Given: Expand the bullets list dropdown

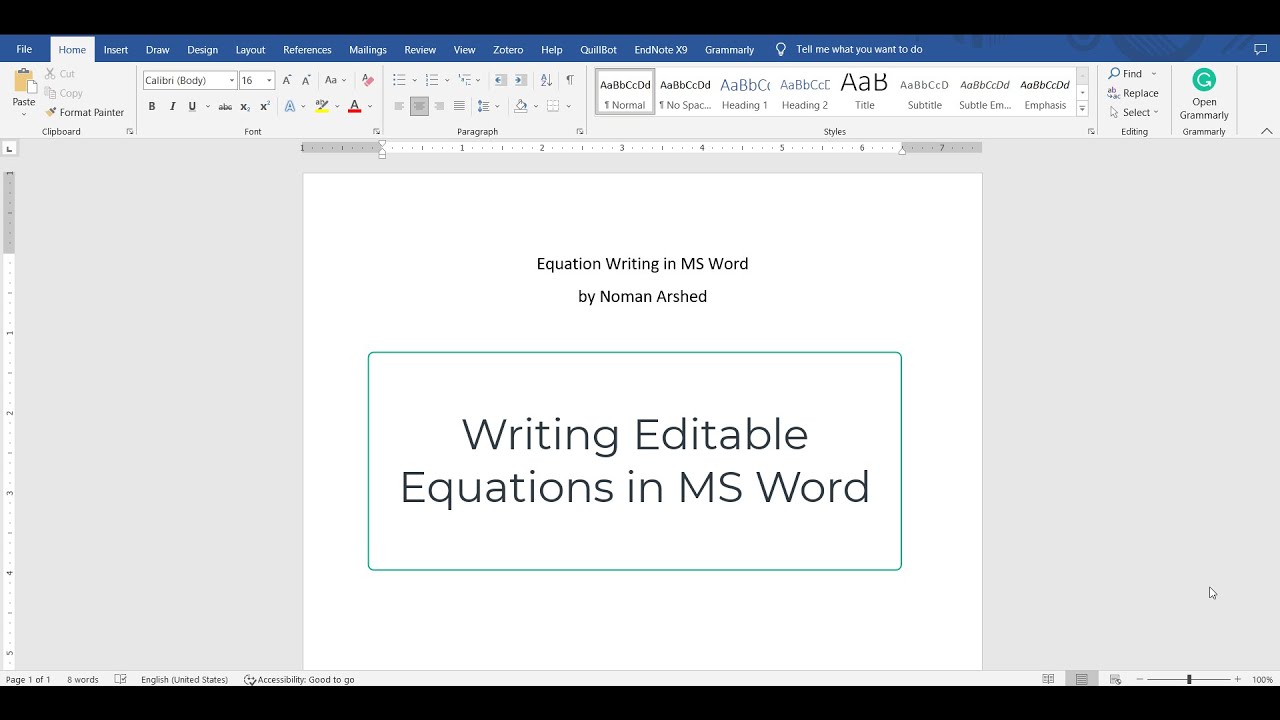Looking at the screenshot, I should tap(415, 80).
